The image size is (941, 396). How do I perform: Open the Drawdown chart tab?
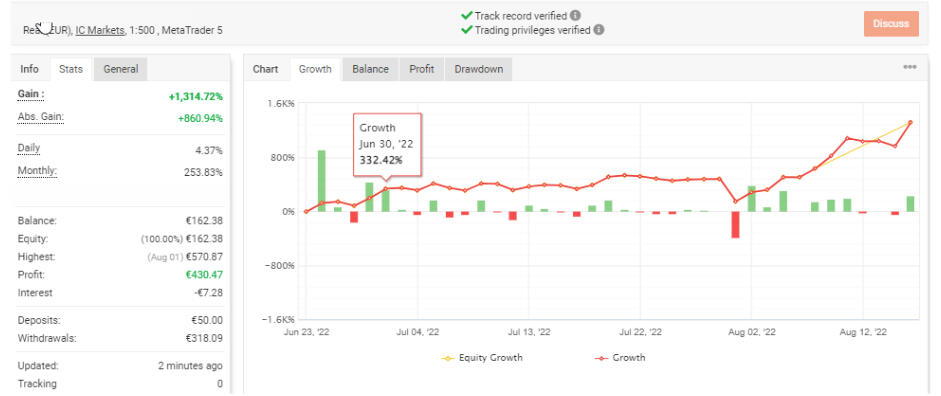(478, 69)
